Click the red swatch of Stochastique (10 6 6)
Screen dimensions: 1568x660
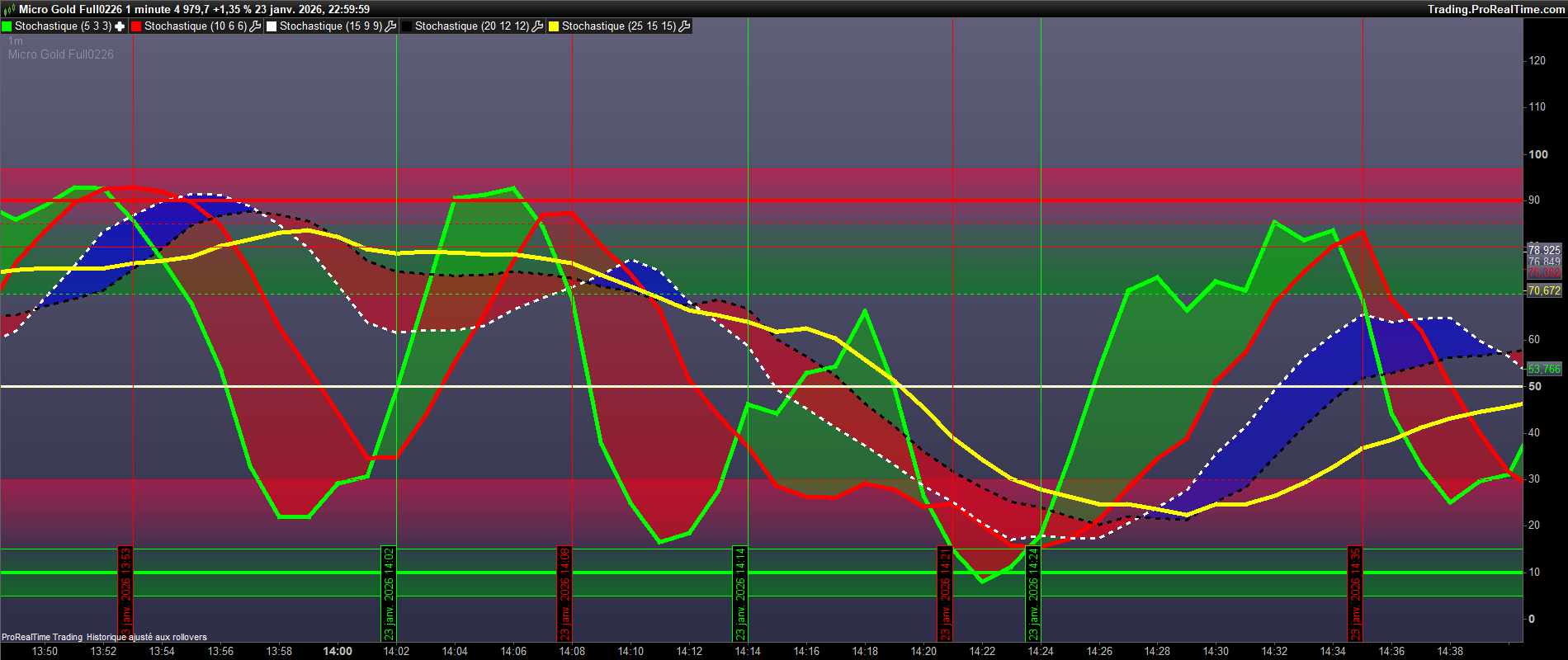137,26
